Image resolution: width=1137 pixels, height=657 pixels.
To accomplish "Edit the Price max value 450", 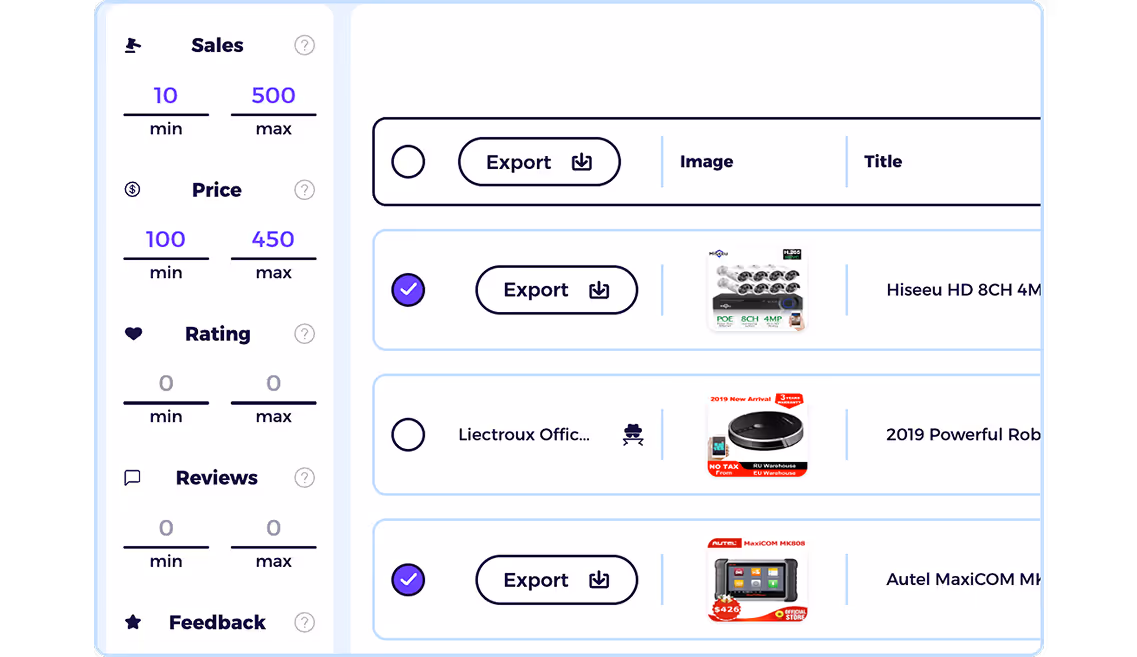I will (x=273, y=239).
